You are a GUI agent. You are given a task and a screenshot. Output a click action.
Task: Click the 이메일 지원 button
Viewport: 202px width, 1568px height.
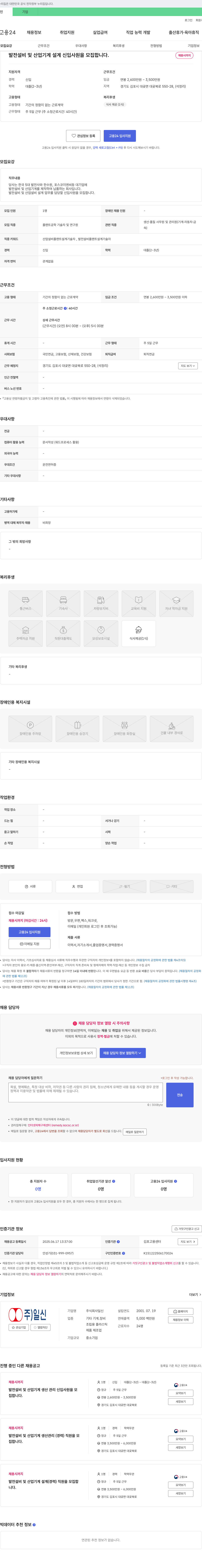pos(29,944)
